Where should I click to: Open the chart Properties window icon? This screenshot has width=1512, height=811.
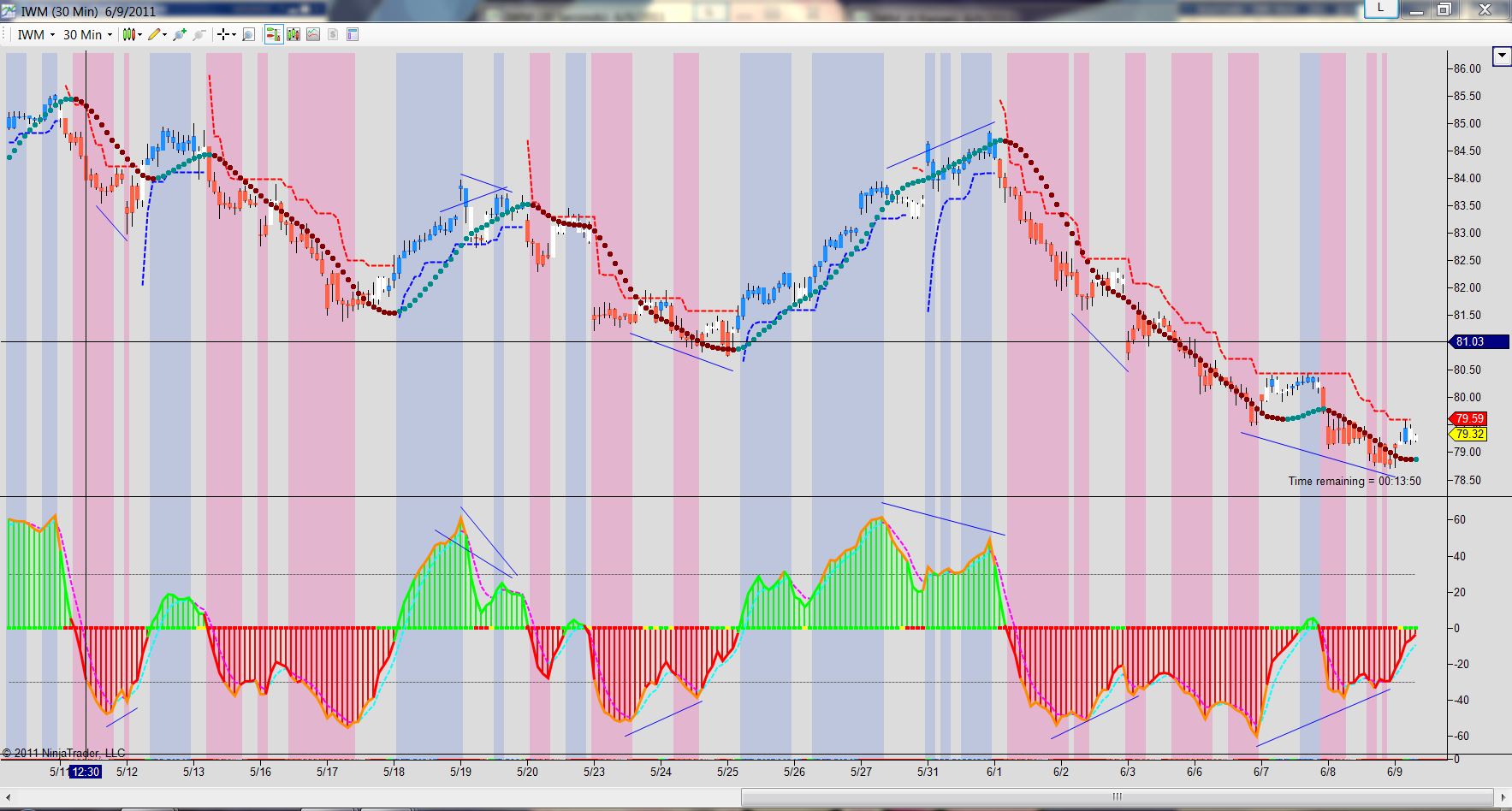coord(353,34)
